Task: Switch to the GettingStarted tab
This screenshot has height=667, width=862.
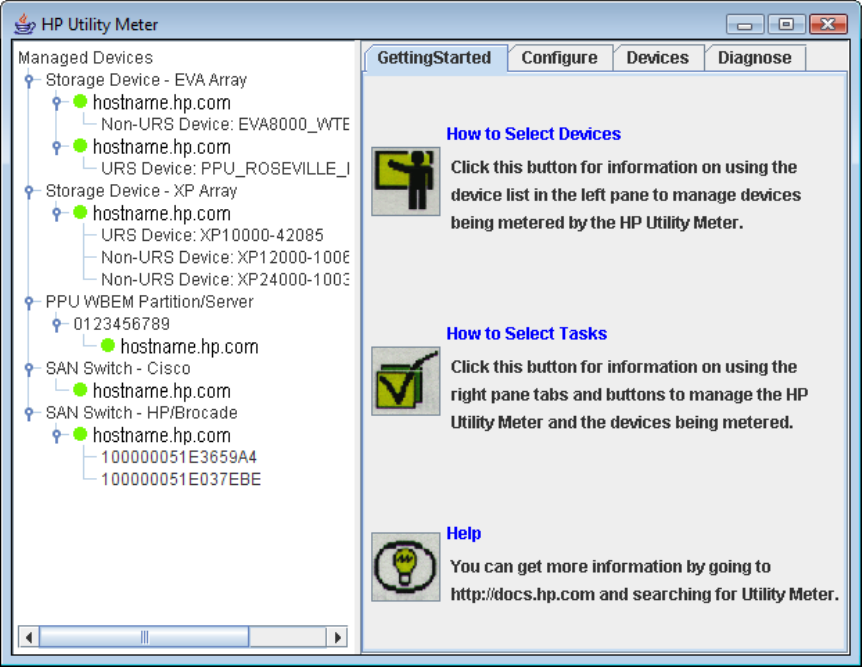Action: [x=434, y=58]
